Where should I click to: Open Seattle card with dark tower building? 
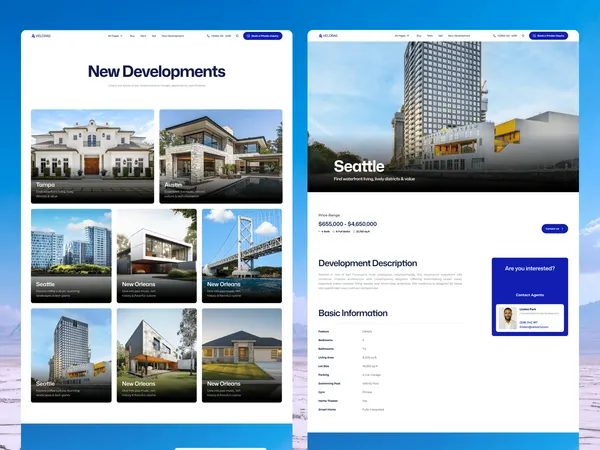(71, 355)
